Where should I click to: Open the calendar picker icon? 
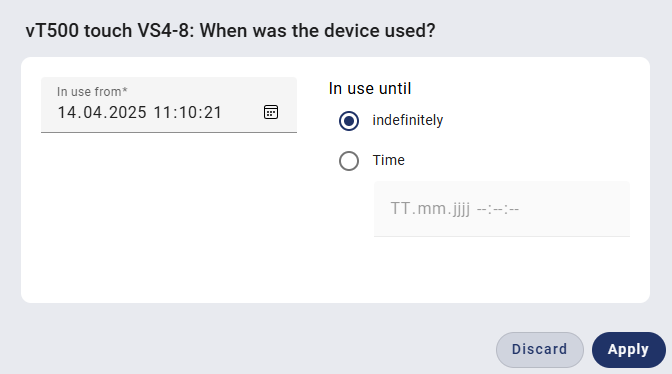click(x=271, y=112)
